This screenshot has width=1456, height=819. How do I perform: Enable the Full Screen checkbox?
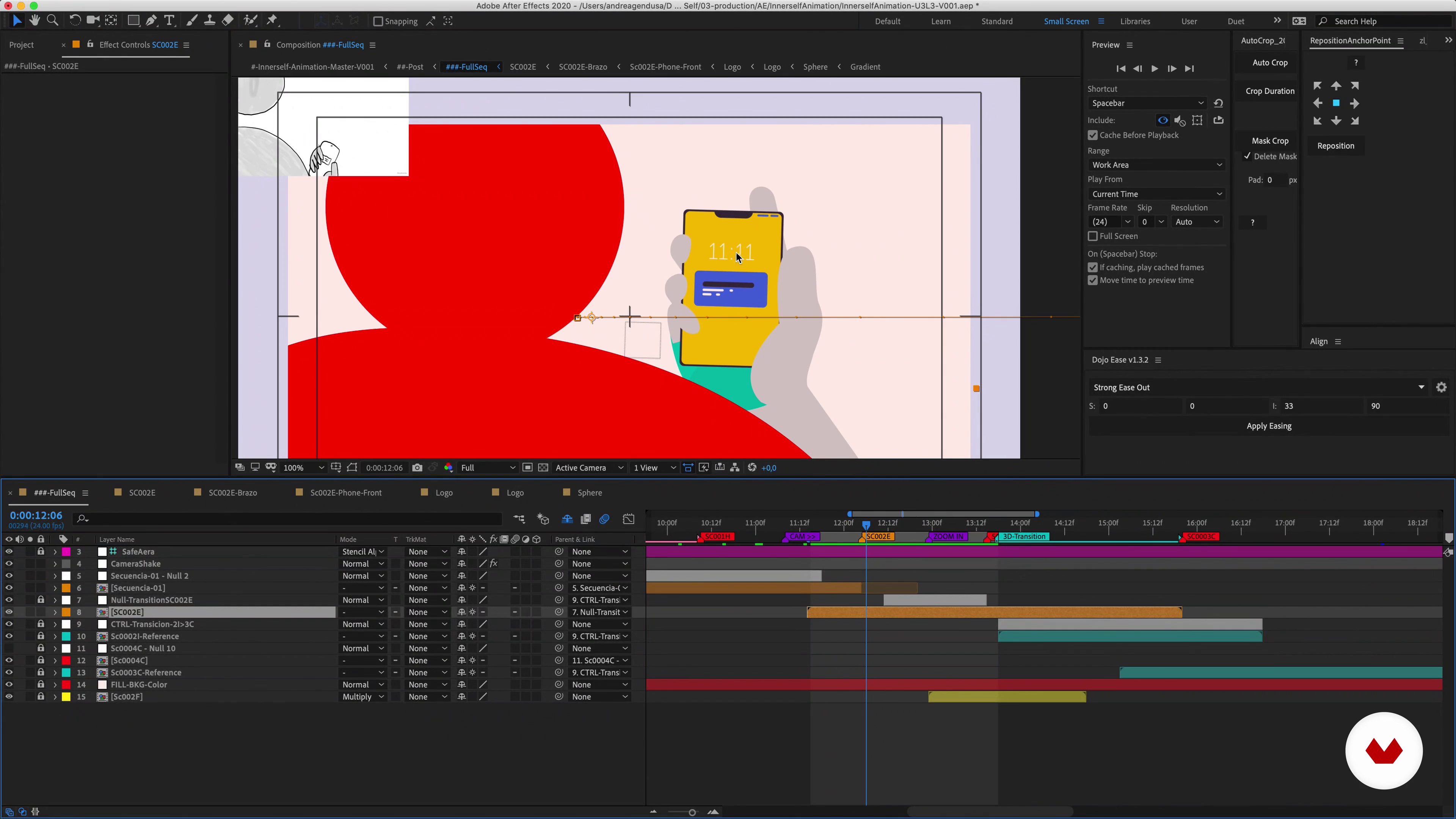coord(1092,236)
